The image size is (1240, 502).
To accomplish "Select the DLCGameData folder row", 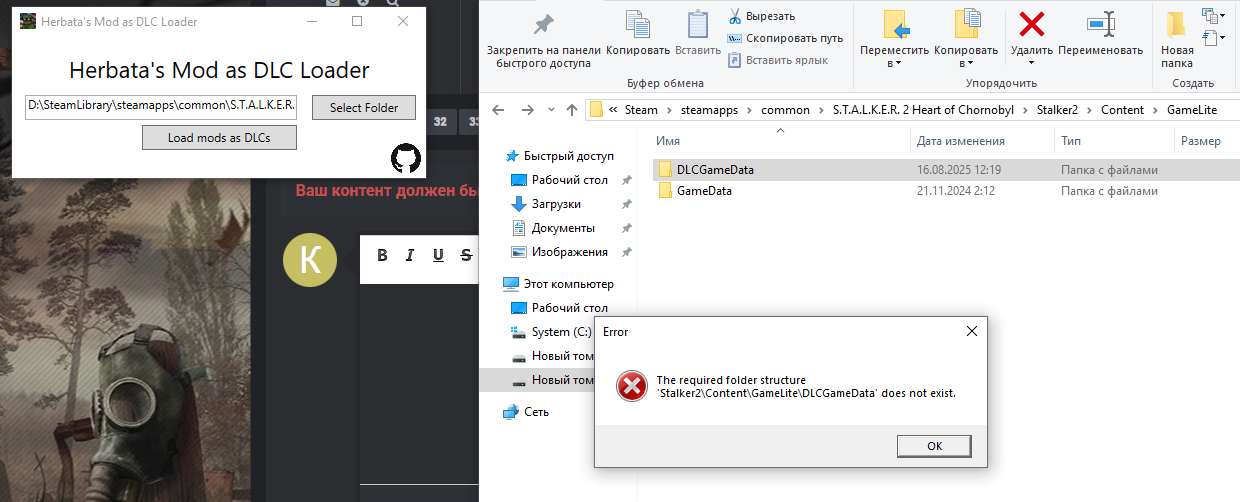I will 946,170.
